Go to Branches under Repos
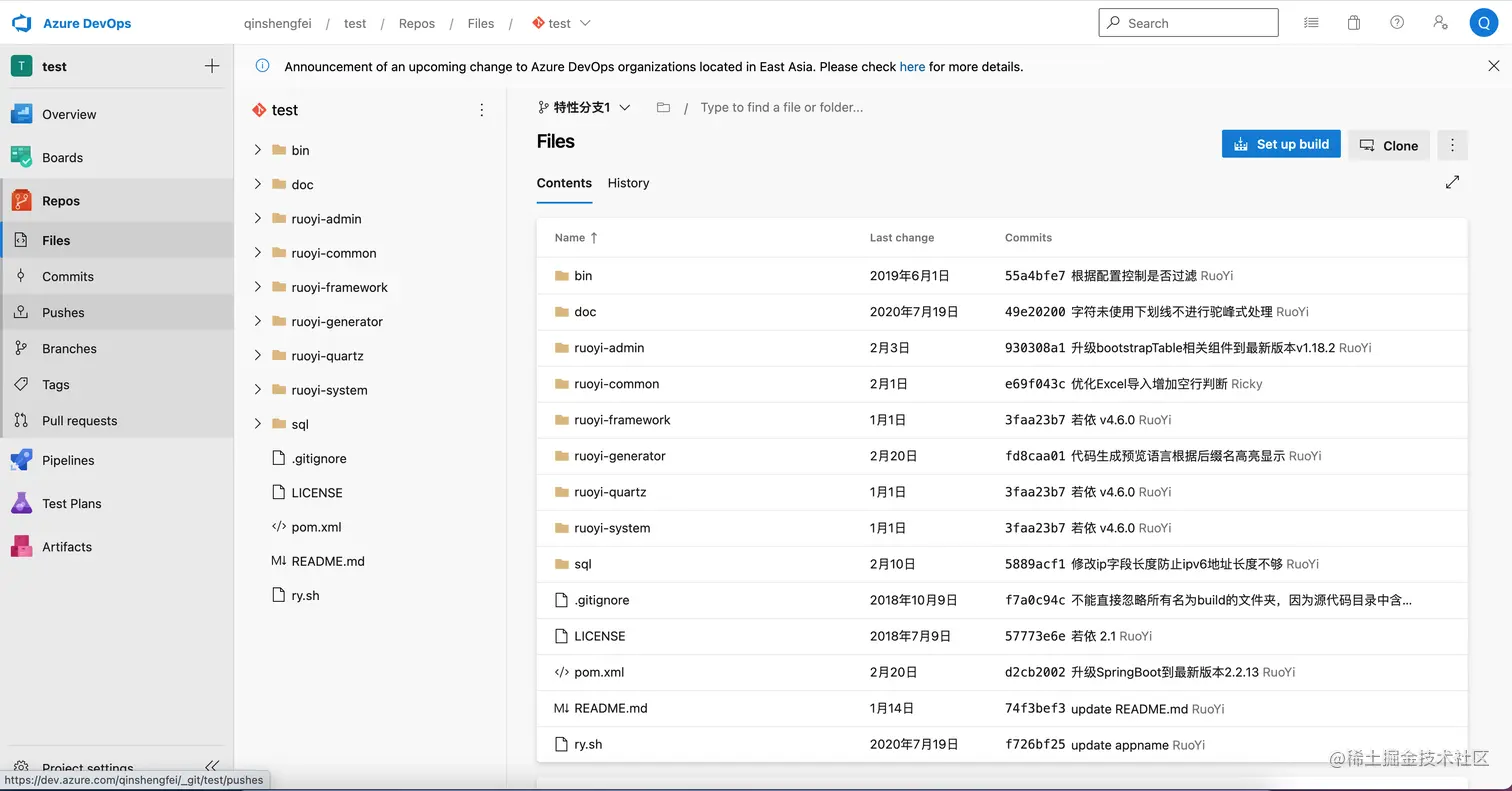The width and height of the screenshot is (1512, 791). coord(117,348)
